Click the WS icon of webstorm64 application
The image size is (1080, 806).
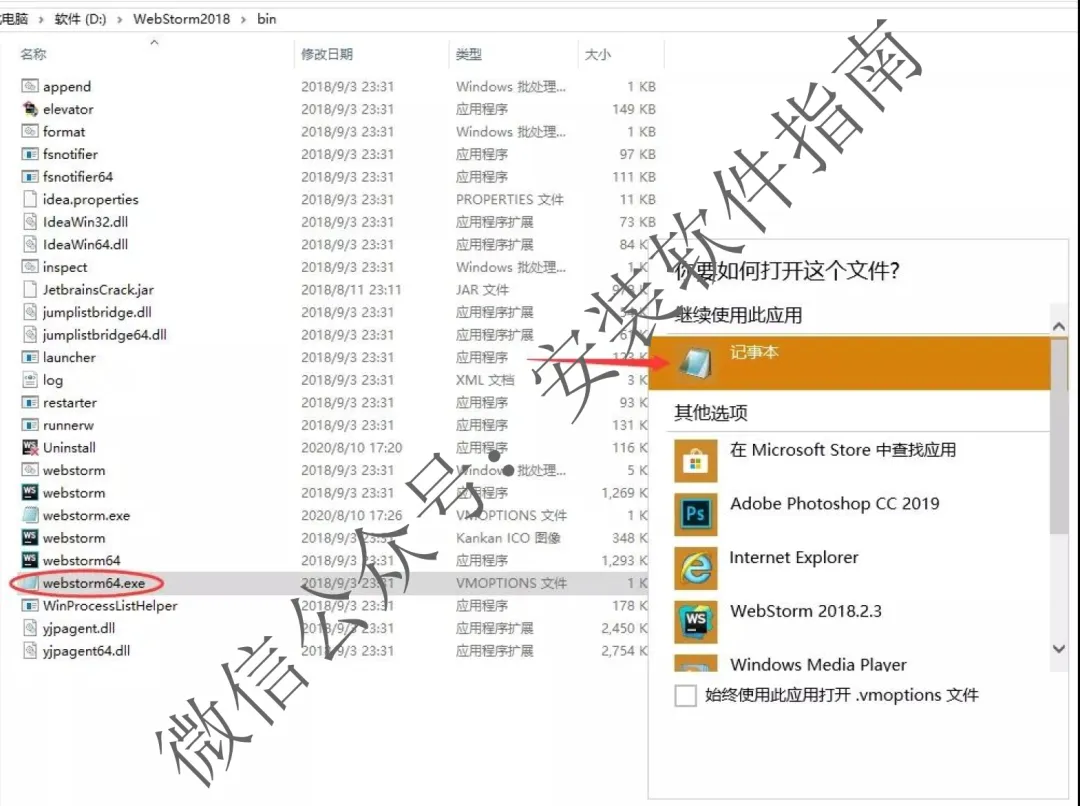(30, 560)
